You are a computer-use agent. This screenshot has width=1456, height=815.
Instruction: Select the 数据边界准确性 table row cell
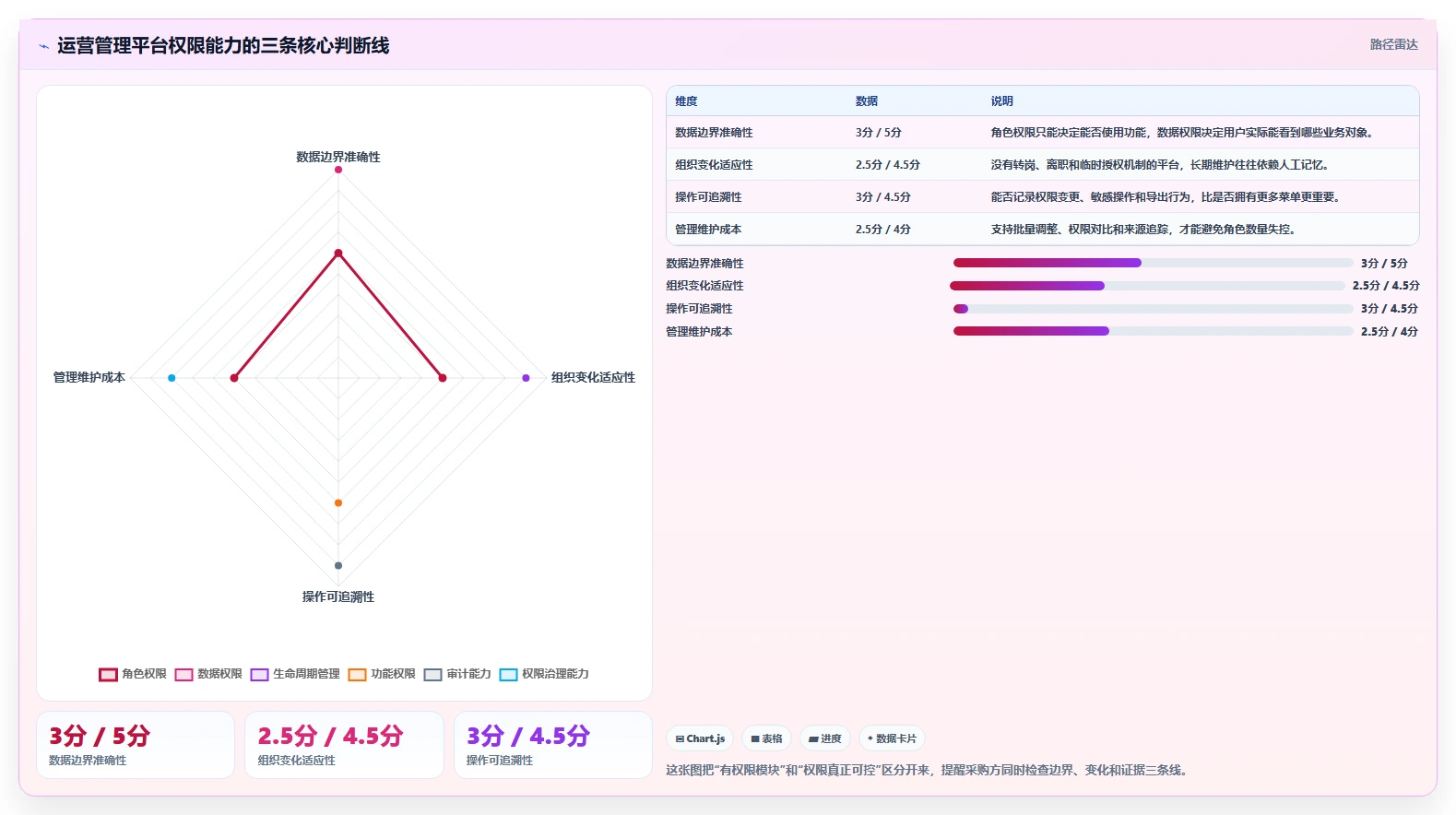pos(714,133)
